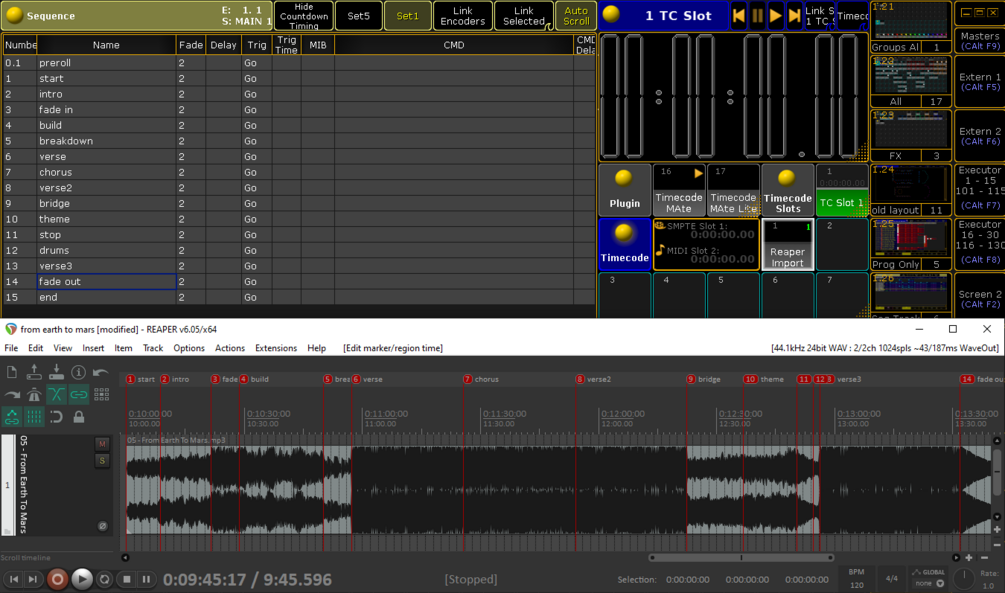Click the Hide Countdown Timing button

pyautogui.click(x=304, y=15)
